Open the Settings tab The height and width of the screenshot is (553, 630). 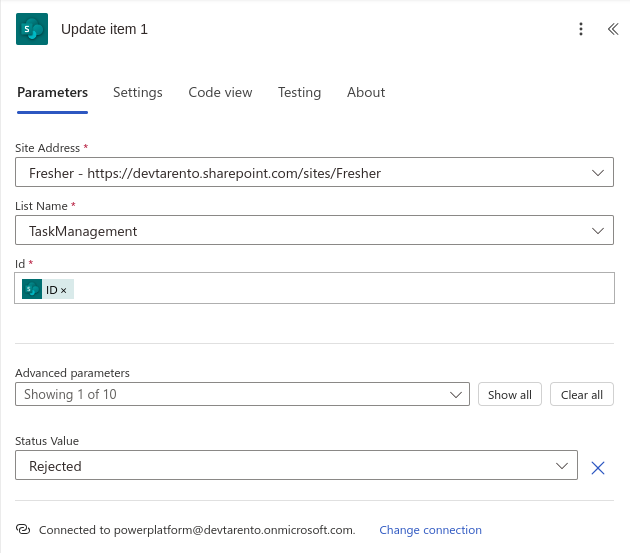click(137, 93)
